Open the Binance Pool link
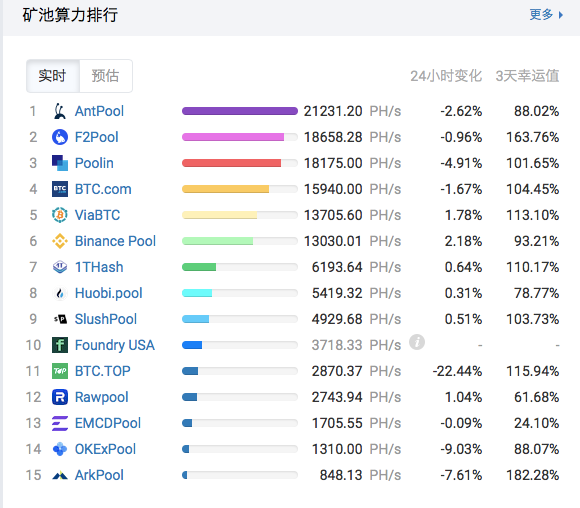This screenshot has width=580, height=508. pyautogui.click(x=115, y=241)
